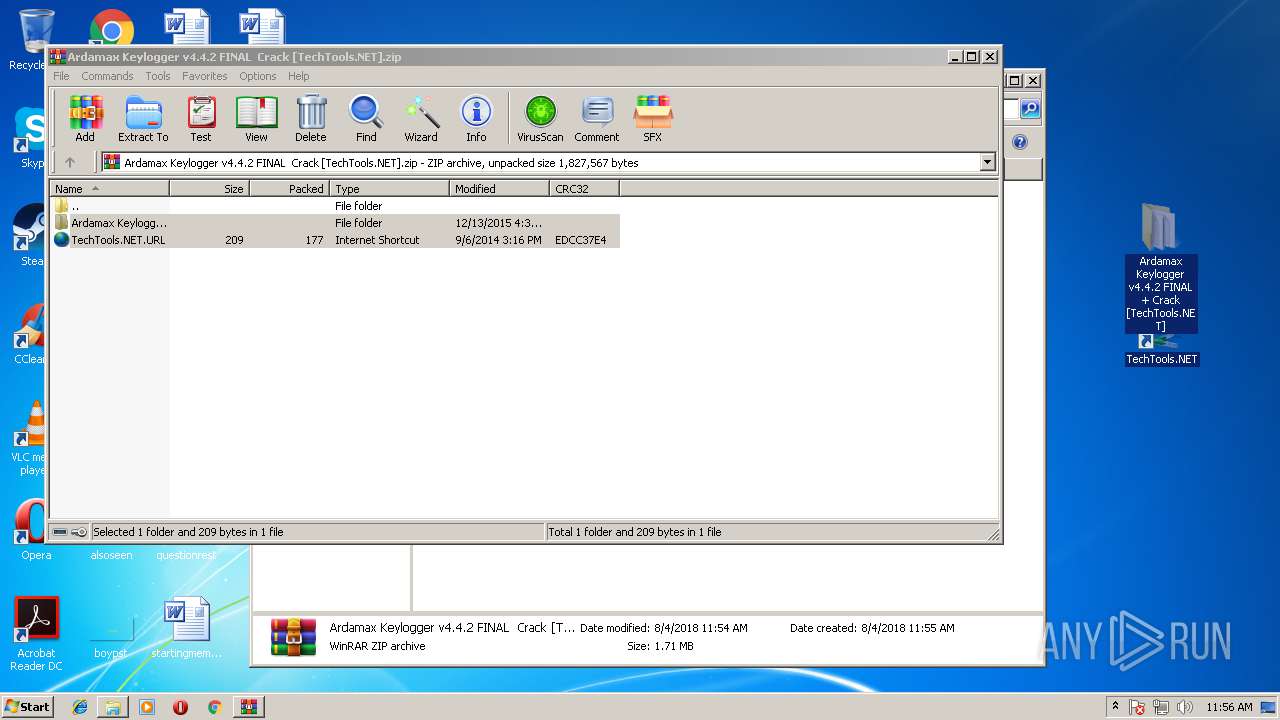The height and width of the screenshot is (720, 1280).
Task: Click the taskbar clock 11:56 AM
Action: (1229, 707)
